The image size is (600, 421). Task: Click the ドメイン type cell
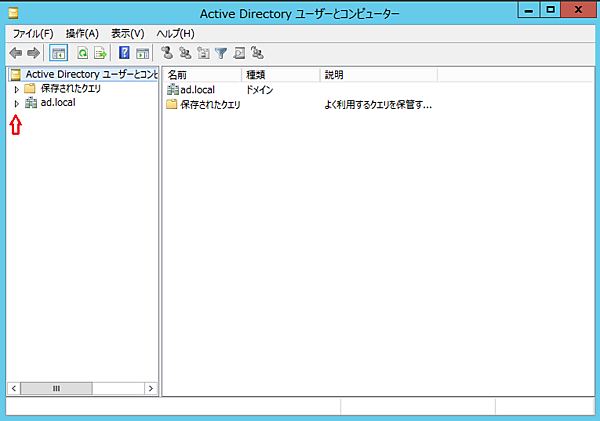pyautogui.click(x=259, y=90)
